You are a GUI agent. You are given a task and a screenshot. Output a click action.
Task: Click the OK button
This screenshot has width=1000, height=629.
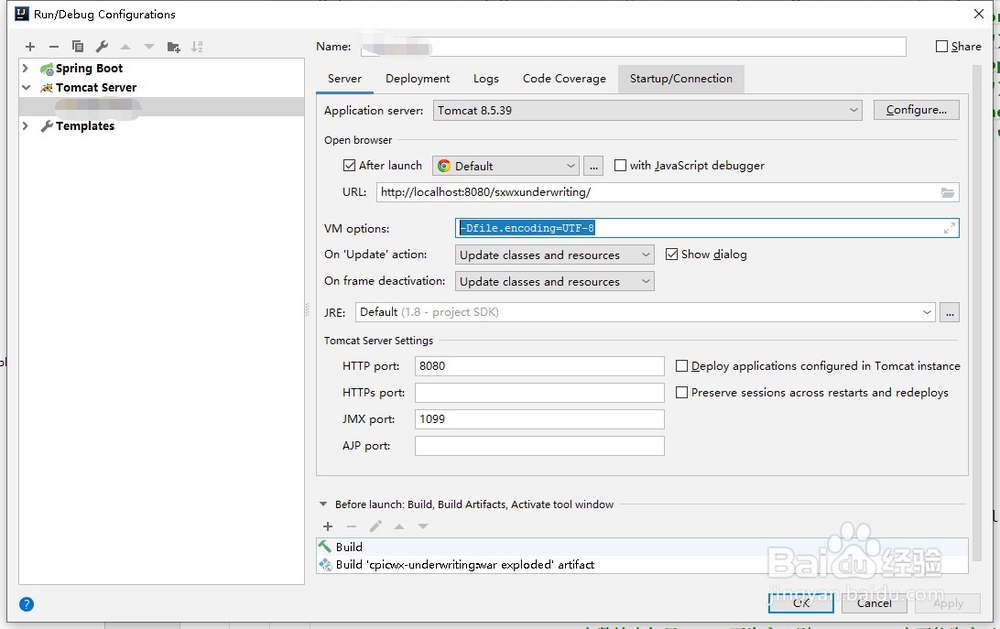801,603
